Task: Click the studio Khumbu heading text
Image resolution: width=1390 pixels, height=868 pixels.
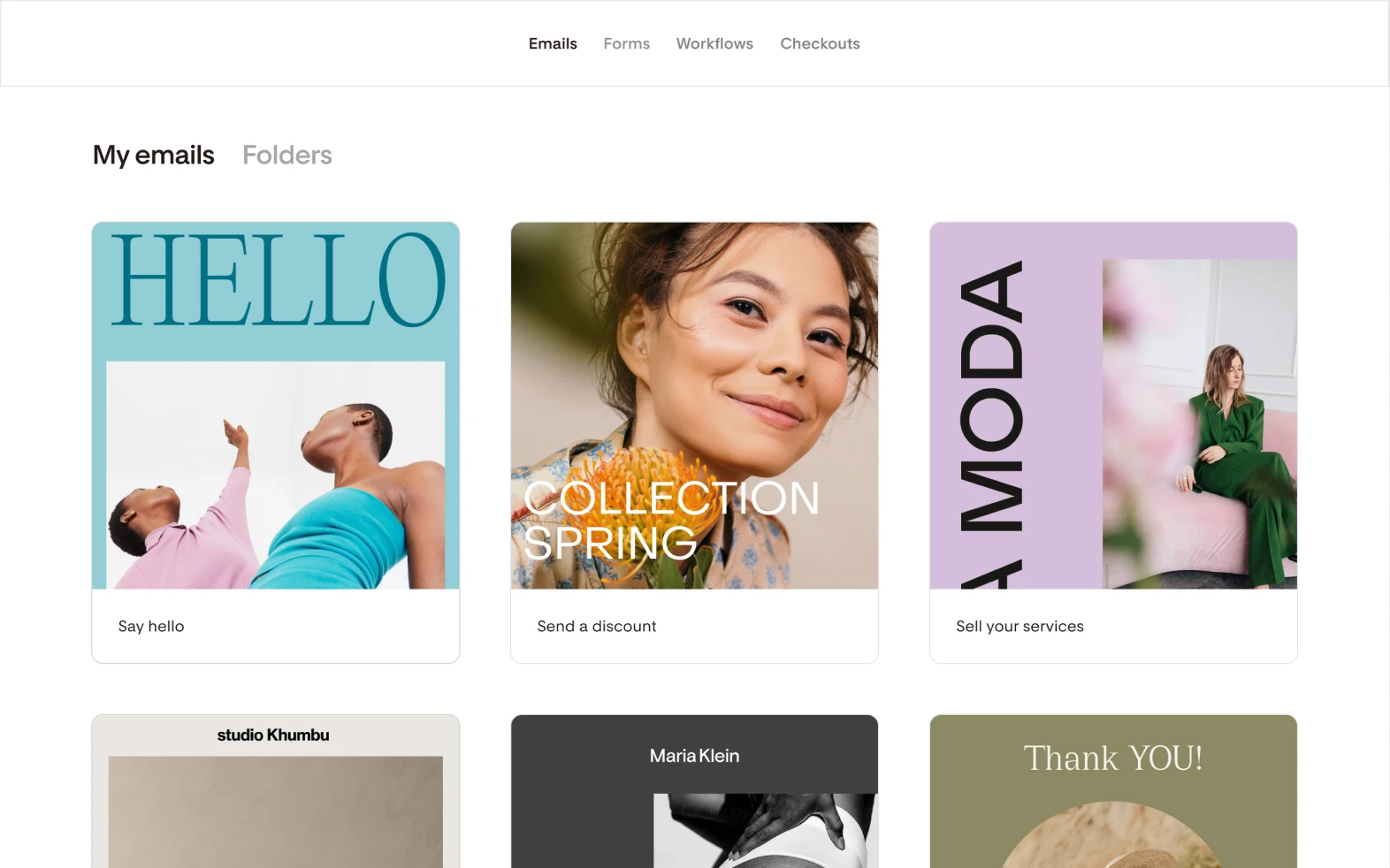Action: click(273, 735)
